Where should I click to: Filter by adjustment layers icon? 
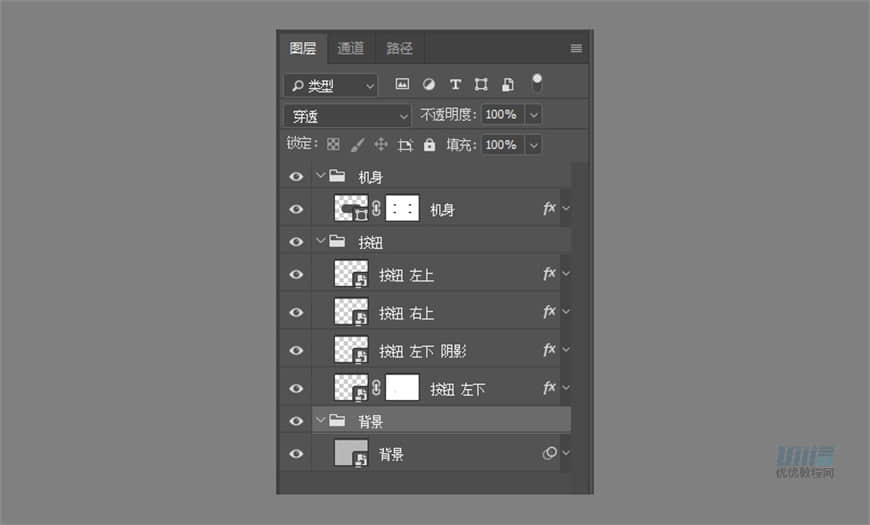pos(428,84)
